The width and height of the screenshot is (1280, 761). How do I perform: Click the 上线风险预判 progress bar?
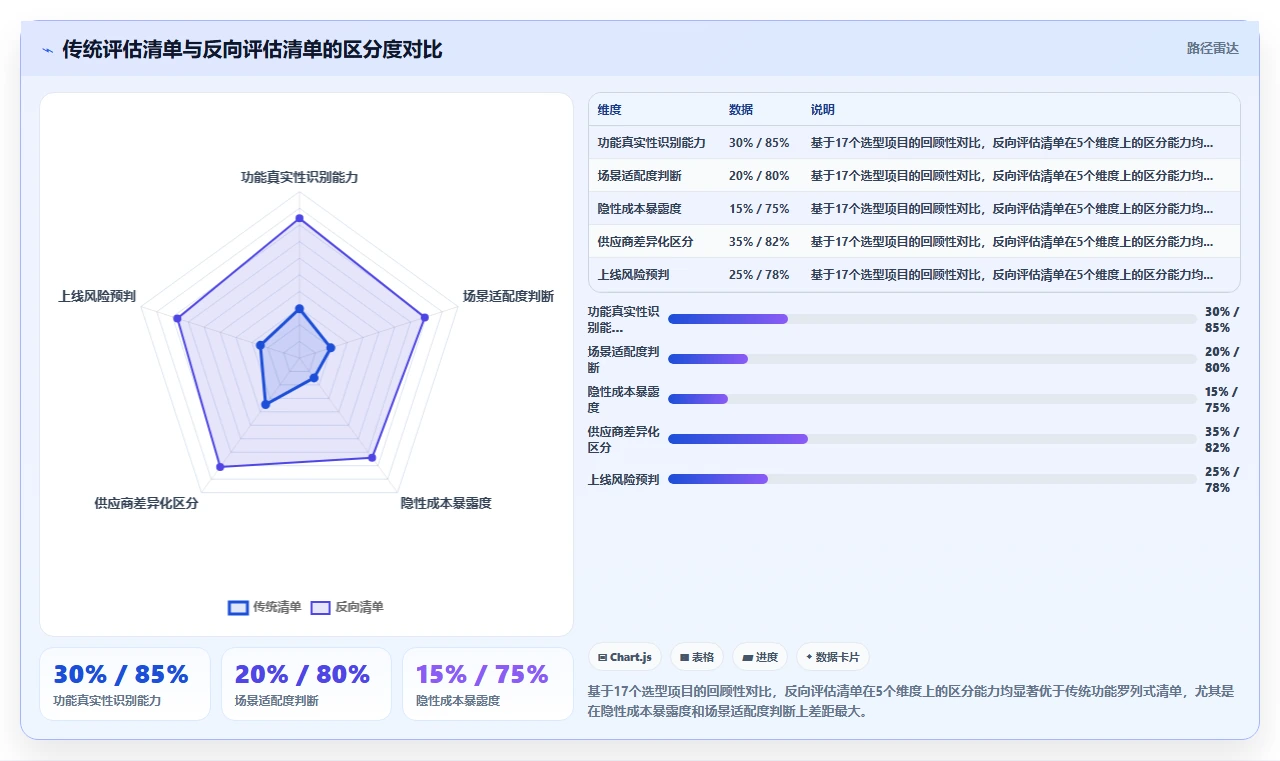(932, 479)
